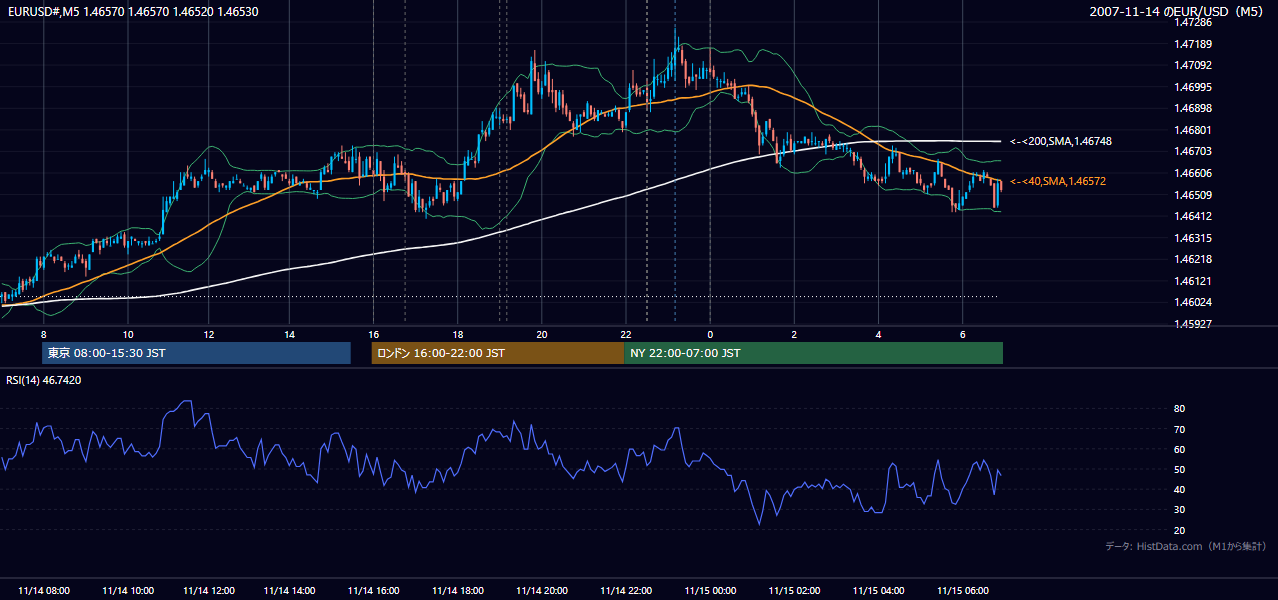1278x600 pixels.
Task: Click the 11/14 12:00 time label
Action: [209, 591]
